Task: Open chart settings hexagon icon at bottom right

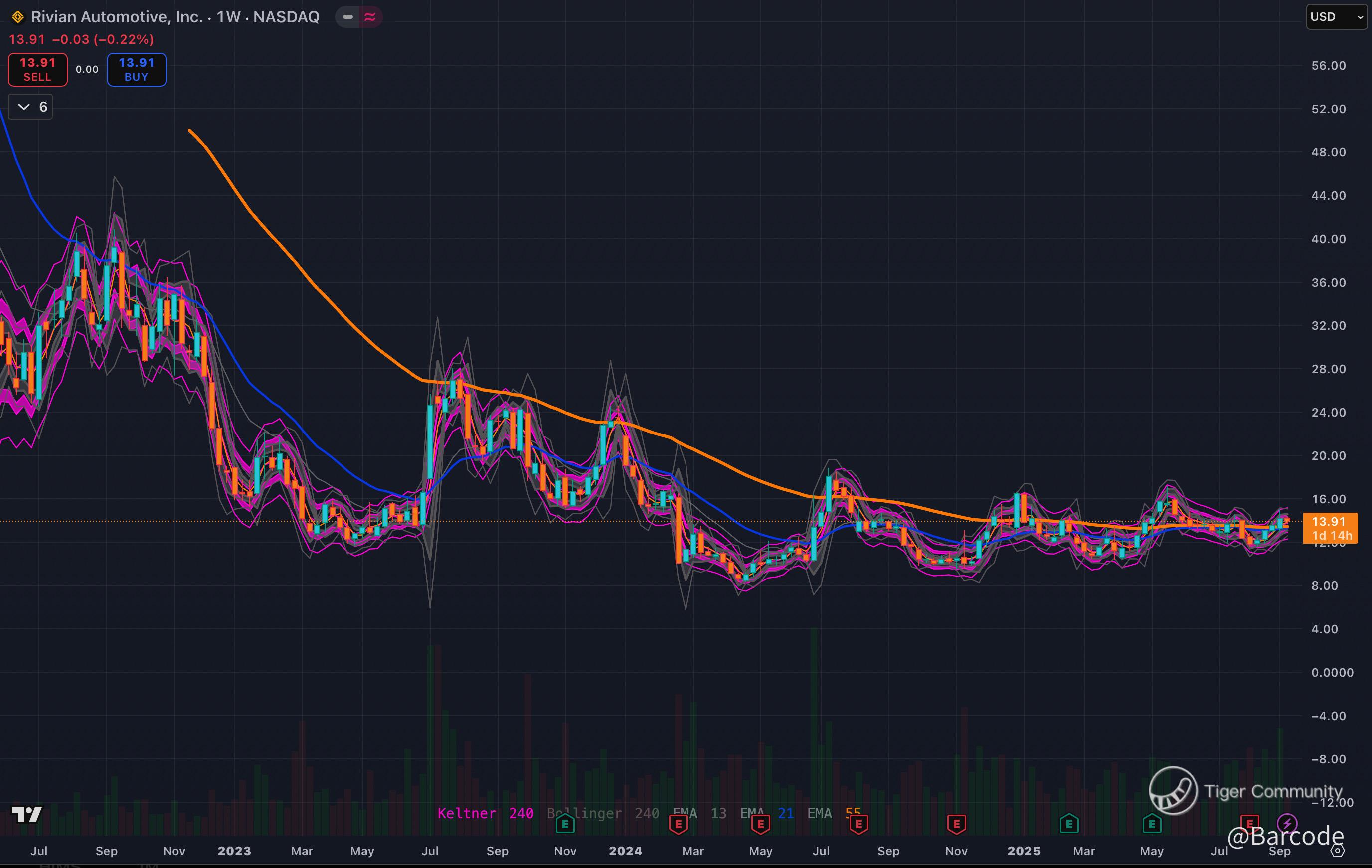Action: coord(1337,851)
